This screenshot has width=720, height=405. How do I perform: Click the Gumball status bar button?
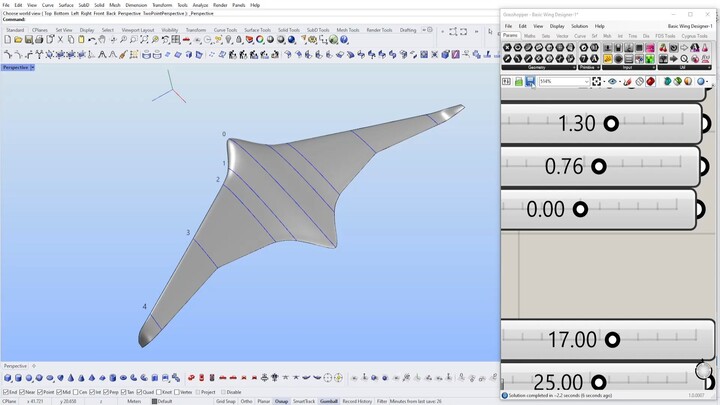(328, 401)
